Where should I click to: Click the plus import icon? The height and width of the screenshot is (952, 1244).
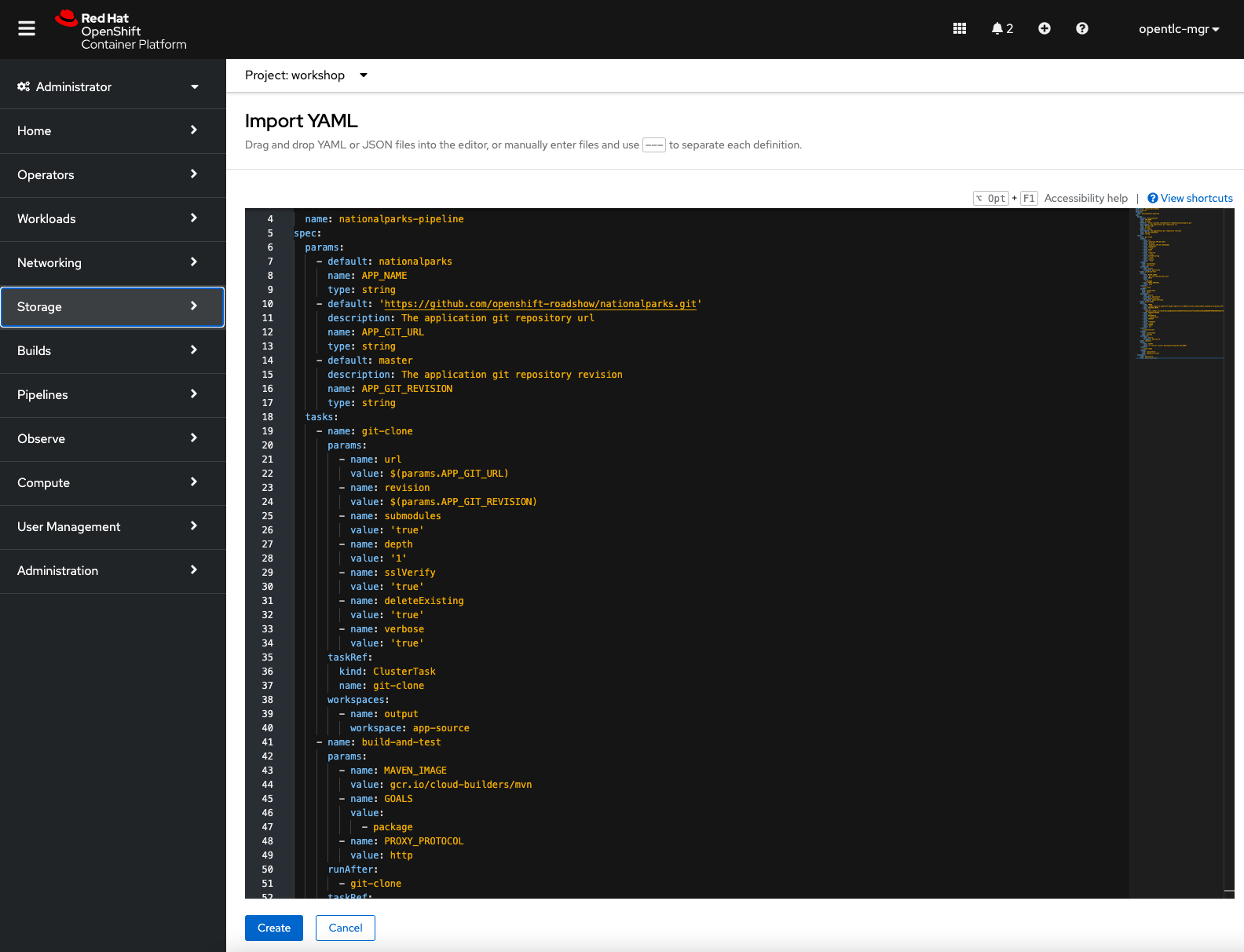[x=1045, y=28]
